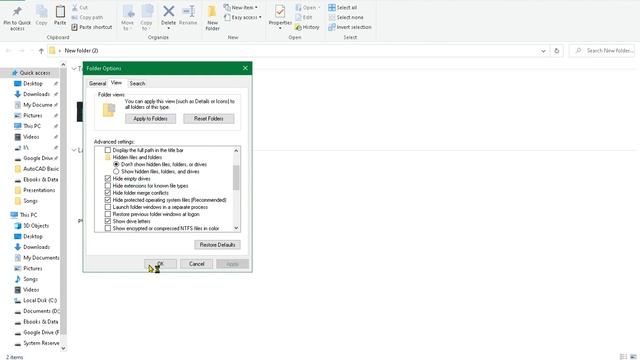Switch to the Search tab
640x360 pixels.
click(x=137, y=83)
